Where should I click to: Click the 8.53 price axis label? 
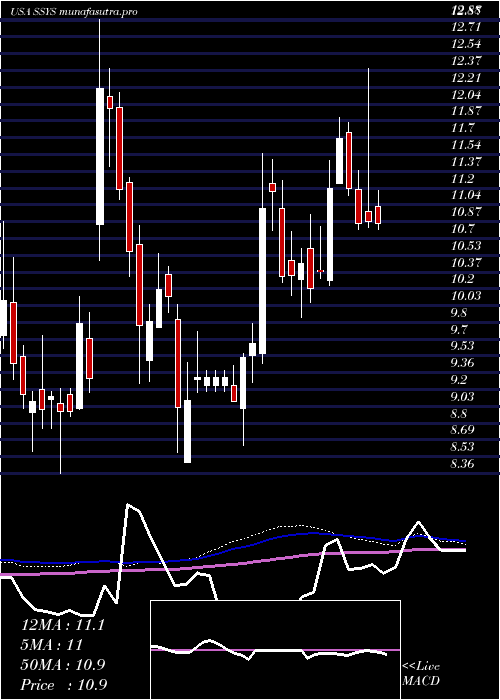pyautogui.click(x=462, y=447)
